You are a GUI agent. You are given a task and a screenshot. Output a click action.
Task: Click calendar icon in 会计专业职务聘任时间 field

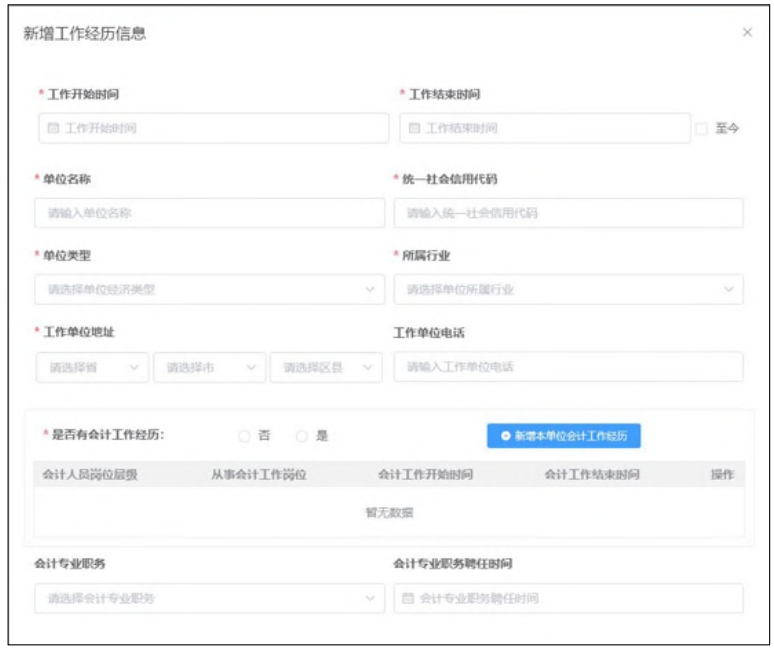click(407, 599)
